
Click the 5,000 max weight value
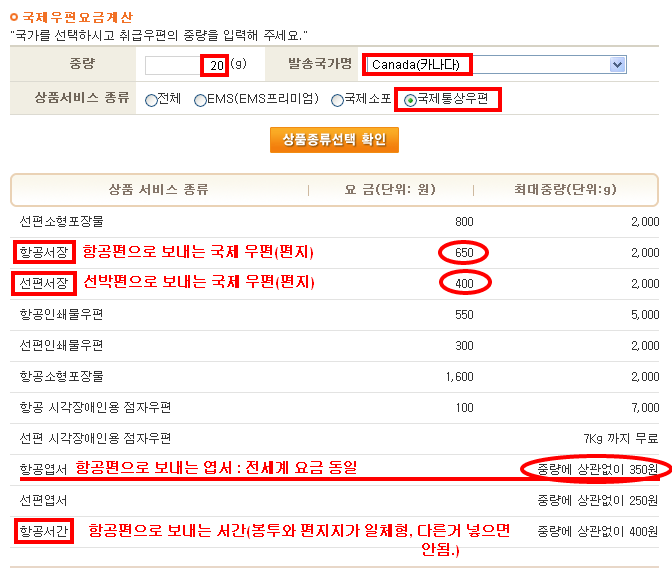coord(645,315)
